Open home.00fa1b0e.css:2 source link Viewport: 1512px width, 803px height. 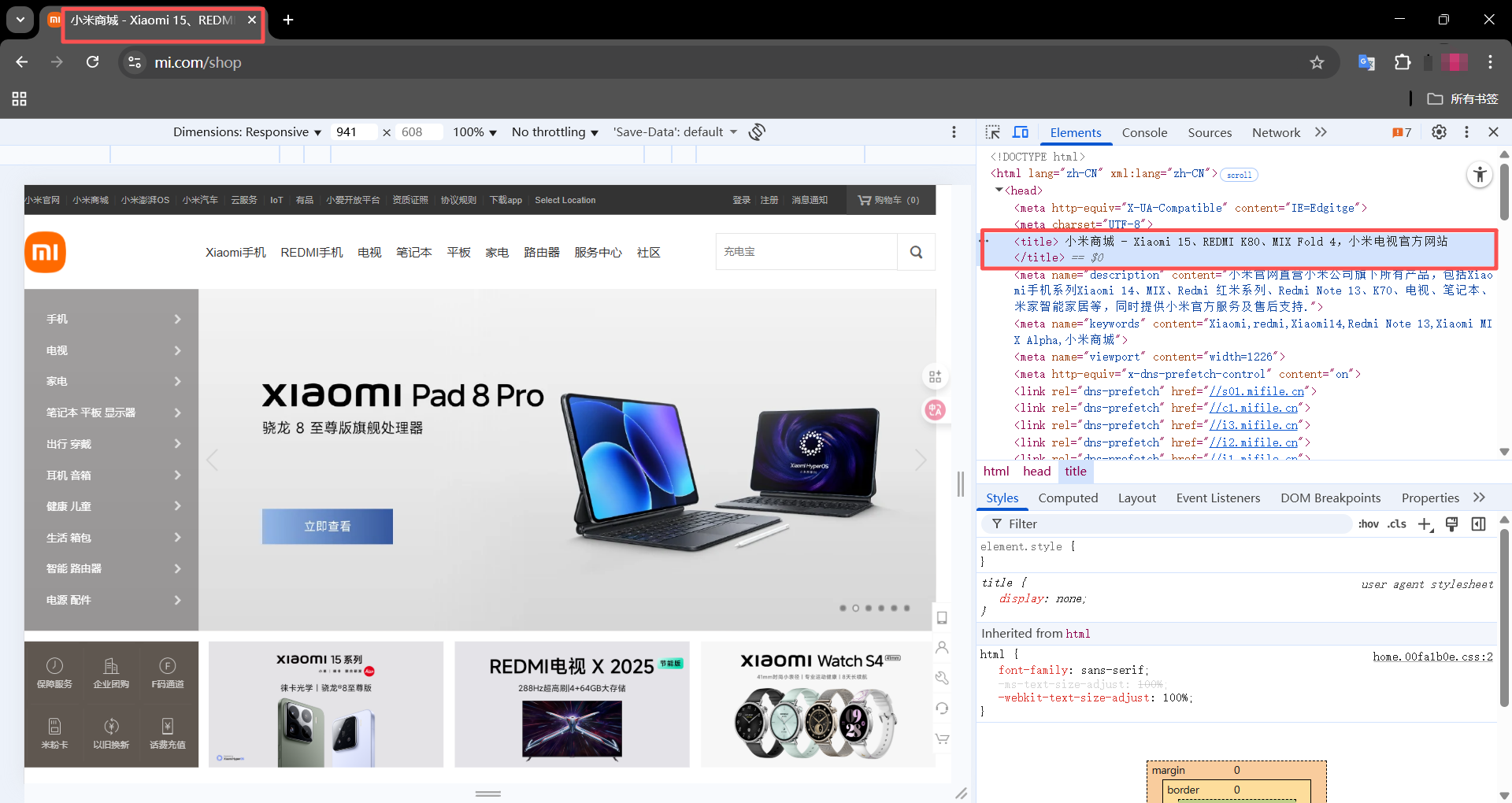(1432, 657)
